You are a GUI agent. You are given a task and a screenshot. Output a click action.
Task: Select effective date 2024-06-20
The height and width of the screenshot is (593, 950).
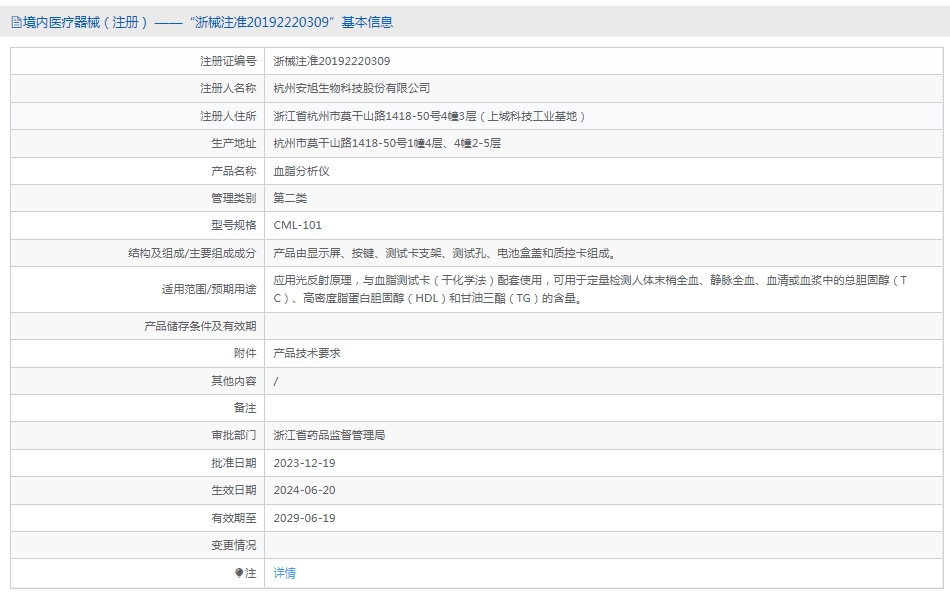coord(304,491)
